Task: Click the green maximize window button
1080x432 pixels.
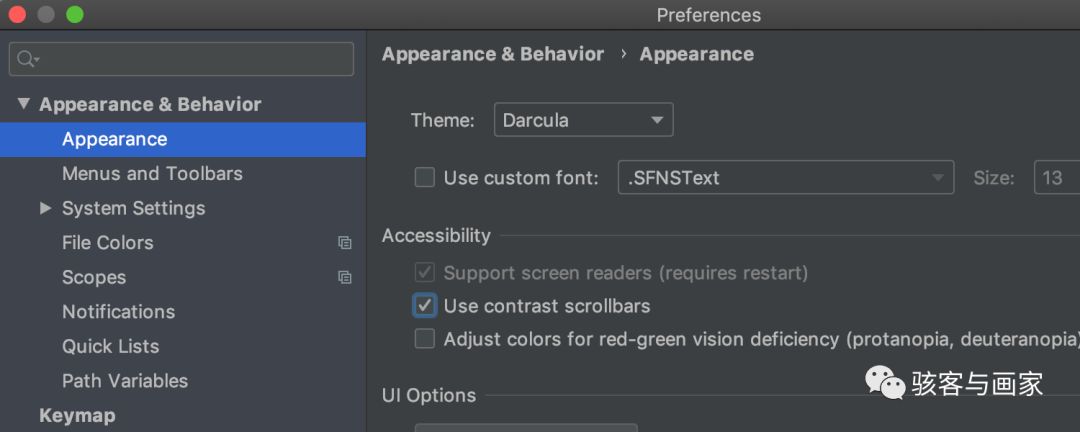Action: pos(75,15)
